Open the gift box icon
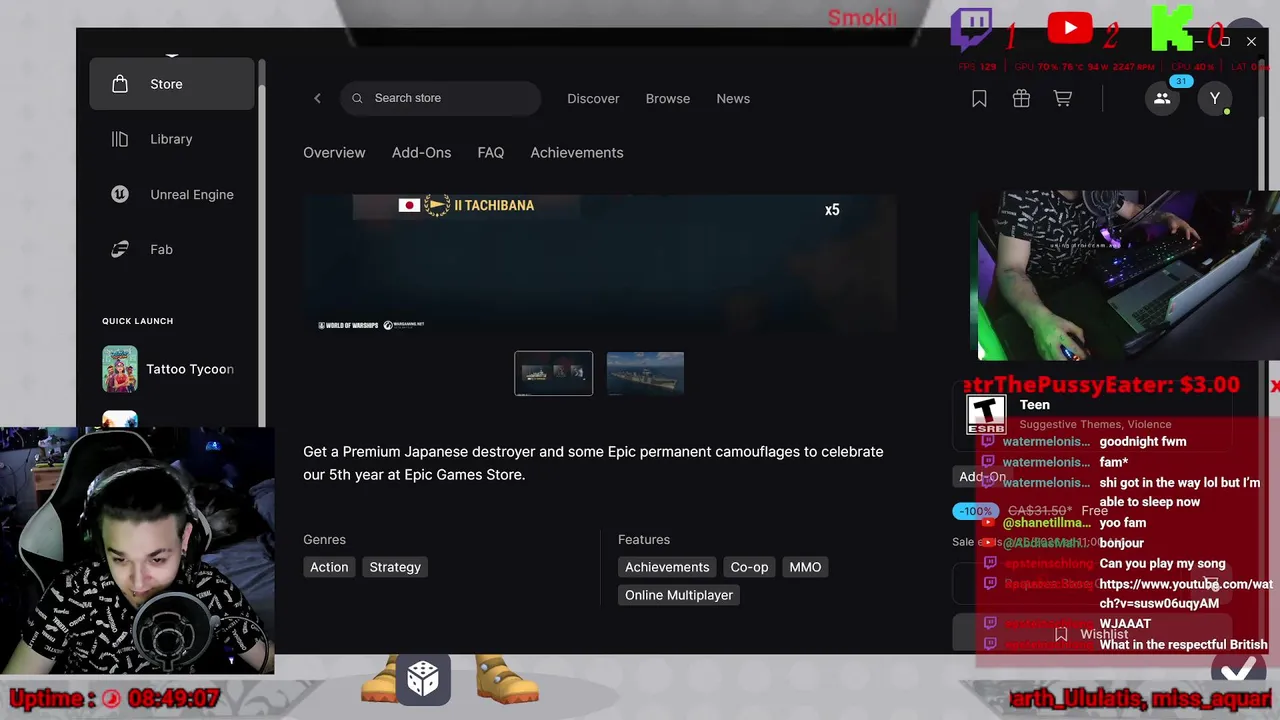The image size is (1280, 720). point(1021,98)
